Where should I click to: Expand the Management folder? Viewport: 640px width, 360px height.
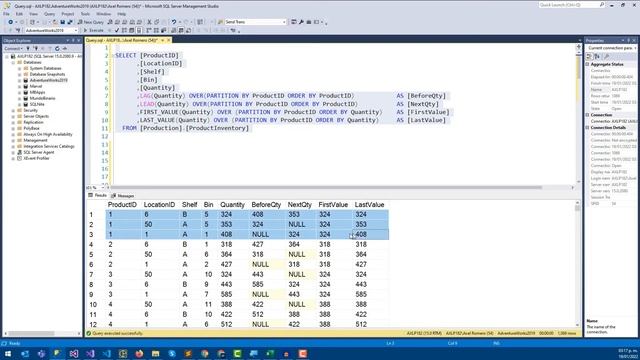(x=13, y=140)
